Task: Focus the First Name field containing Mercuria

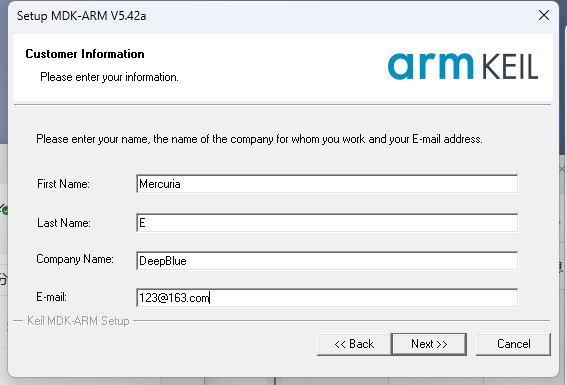Action: coord(327,184)
